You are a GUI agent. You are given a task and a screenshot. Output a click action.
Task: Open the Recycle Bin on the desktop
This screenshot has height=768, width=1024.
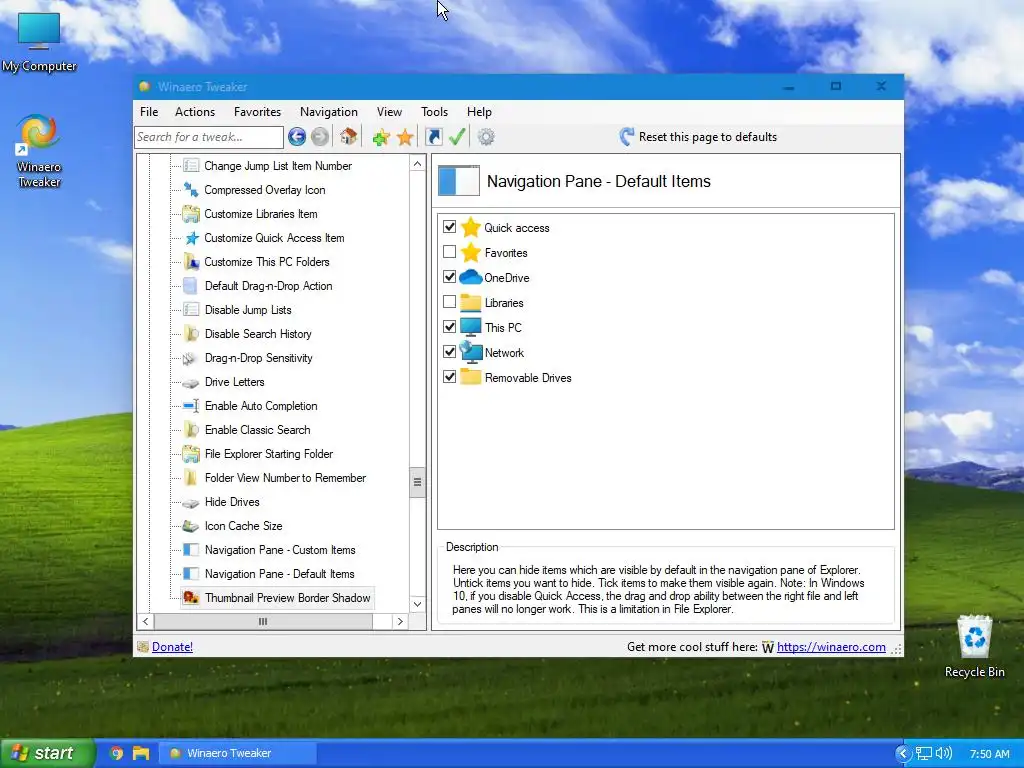point(974,647)
